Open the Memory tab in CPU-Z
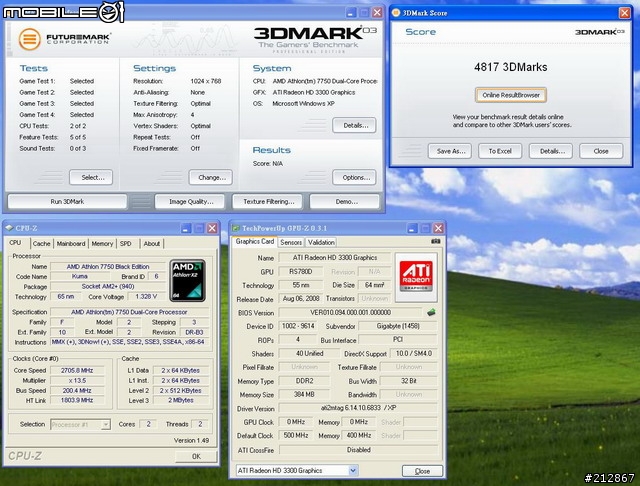640x486 pixels. (x=102, y=244)
